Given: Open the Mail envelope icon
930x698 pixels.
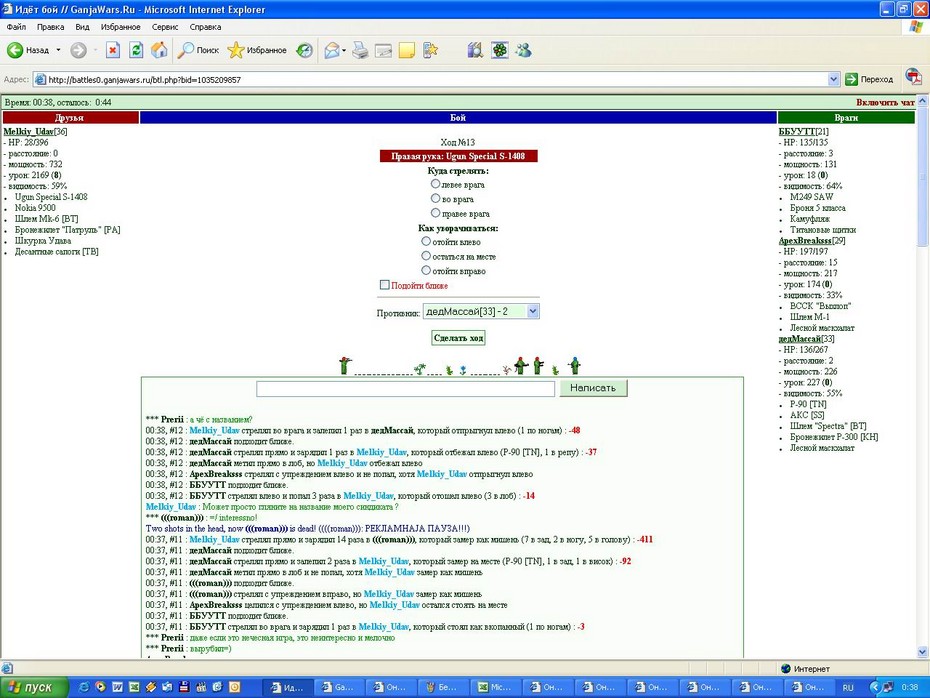Looking at the screenshot, I should pos(332,50).
